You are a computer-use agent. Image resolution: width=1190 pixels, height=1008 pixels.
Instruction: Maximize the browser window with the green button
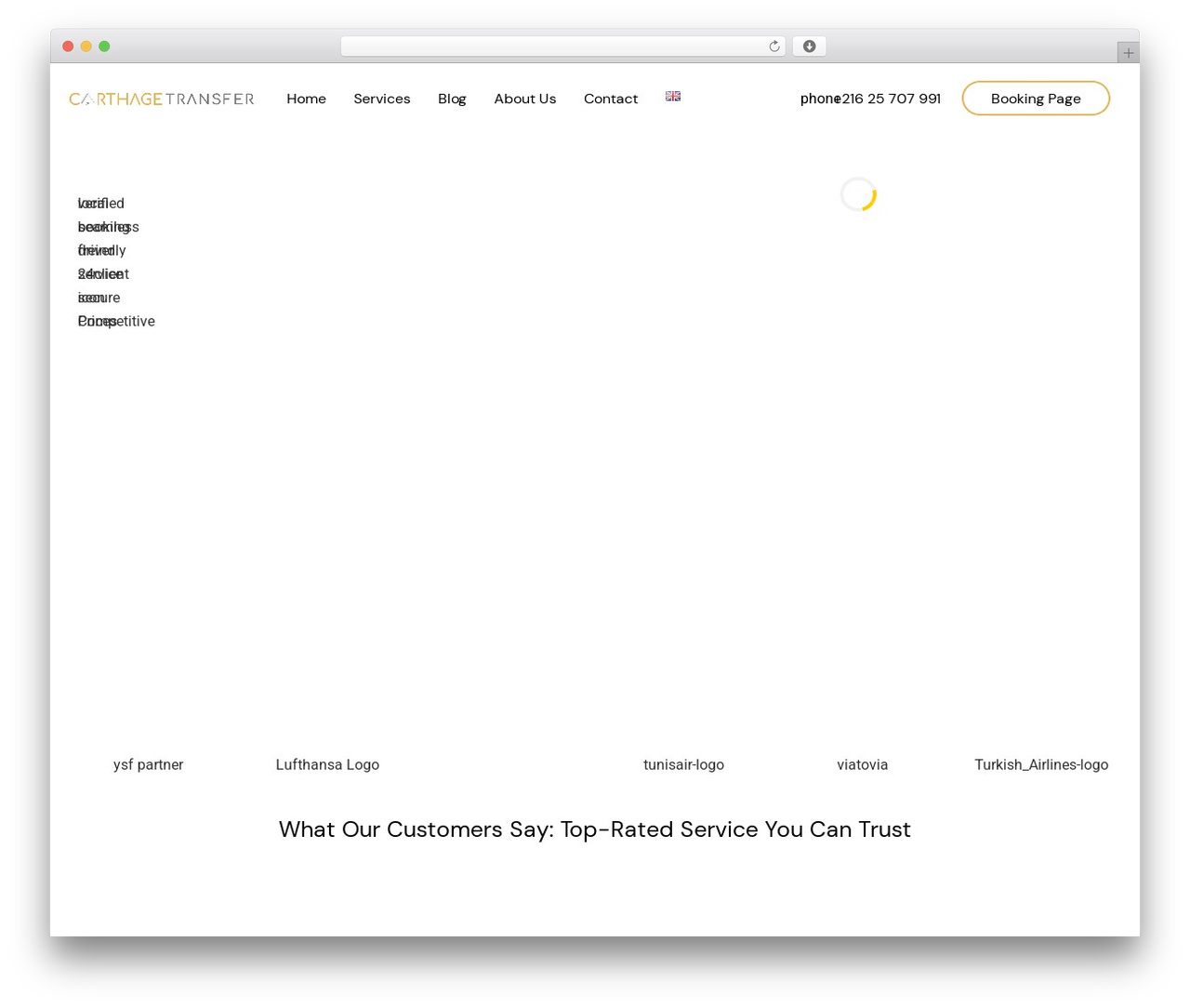click(x=104, y=46)
